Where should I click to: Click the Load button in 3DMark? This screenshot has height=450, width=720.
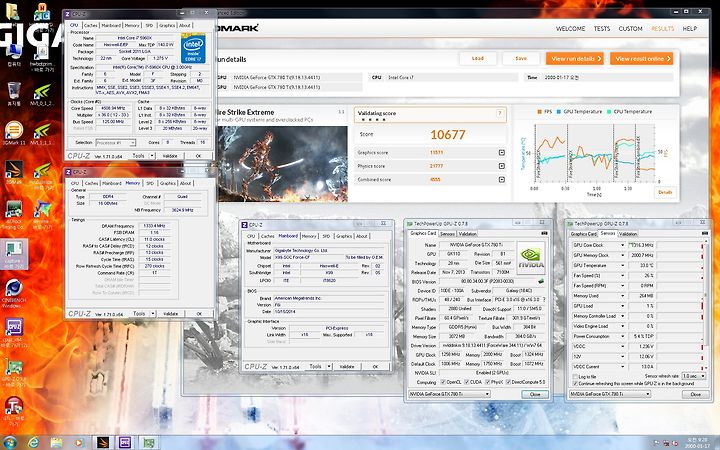478,58
